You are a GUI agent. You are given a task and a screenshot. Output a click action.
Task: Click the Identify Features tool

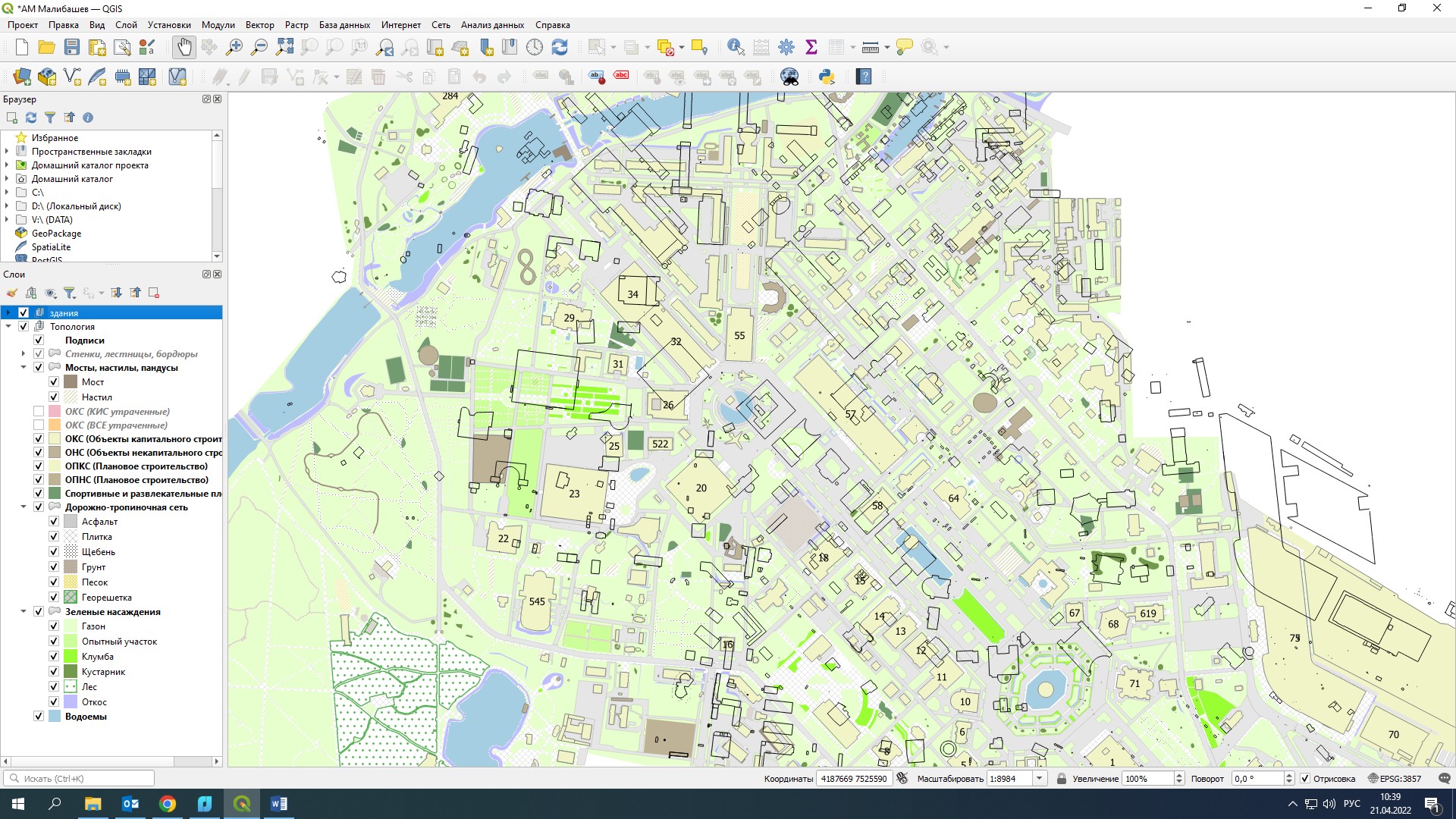pos(735,47)
